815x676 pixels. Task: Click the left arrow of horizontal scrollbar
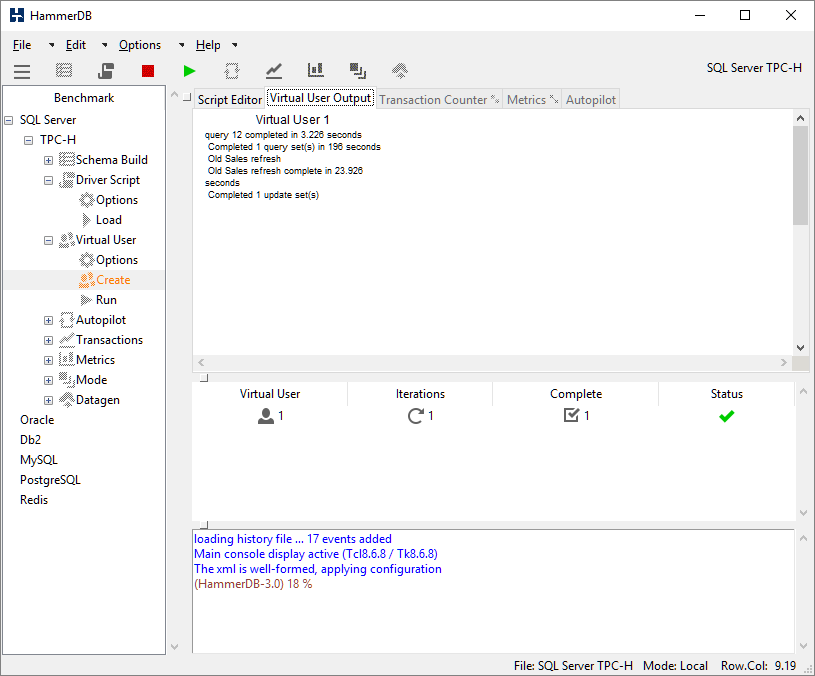click(201, 362)
